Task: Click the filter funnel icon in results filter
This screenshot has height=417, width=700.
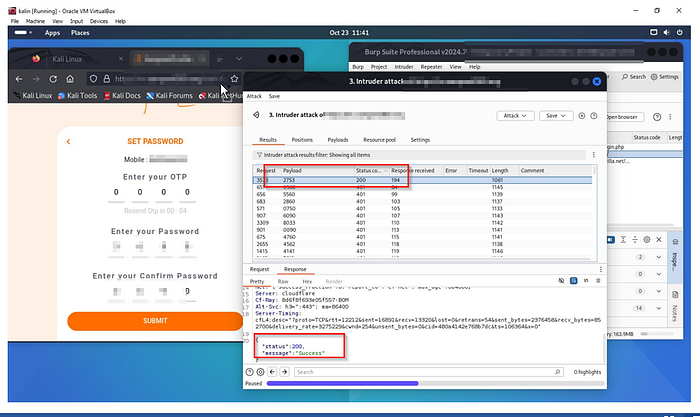Action: [x=259, y=155]
